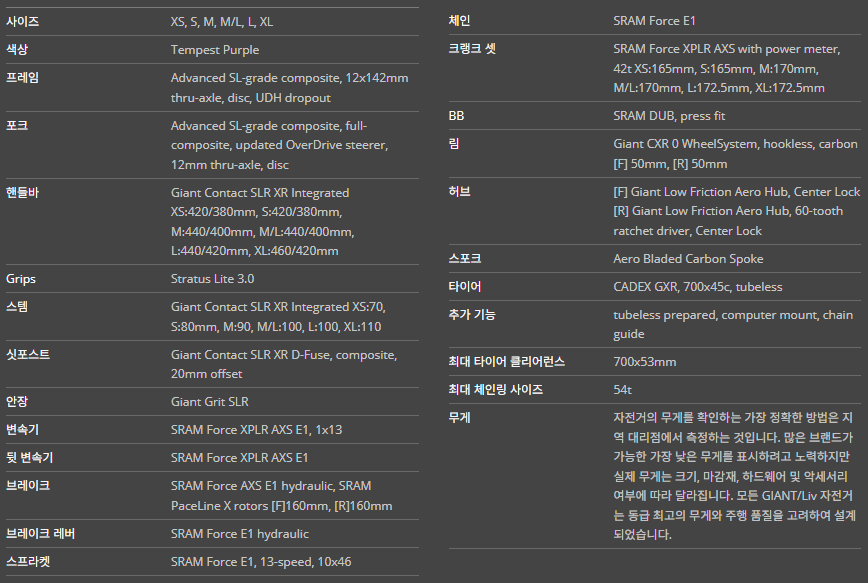Viewport: 868px width, 583px height.
Task: Click the '700x53mm' tire clearance value
Action: click(644, 362)
